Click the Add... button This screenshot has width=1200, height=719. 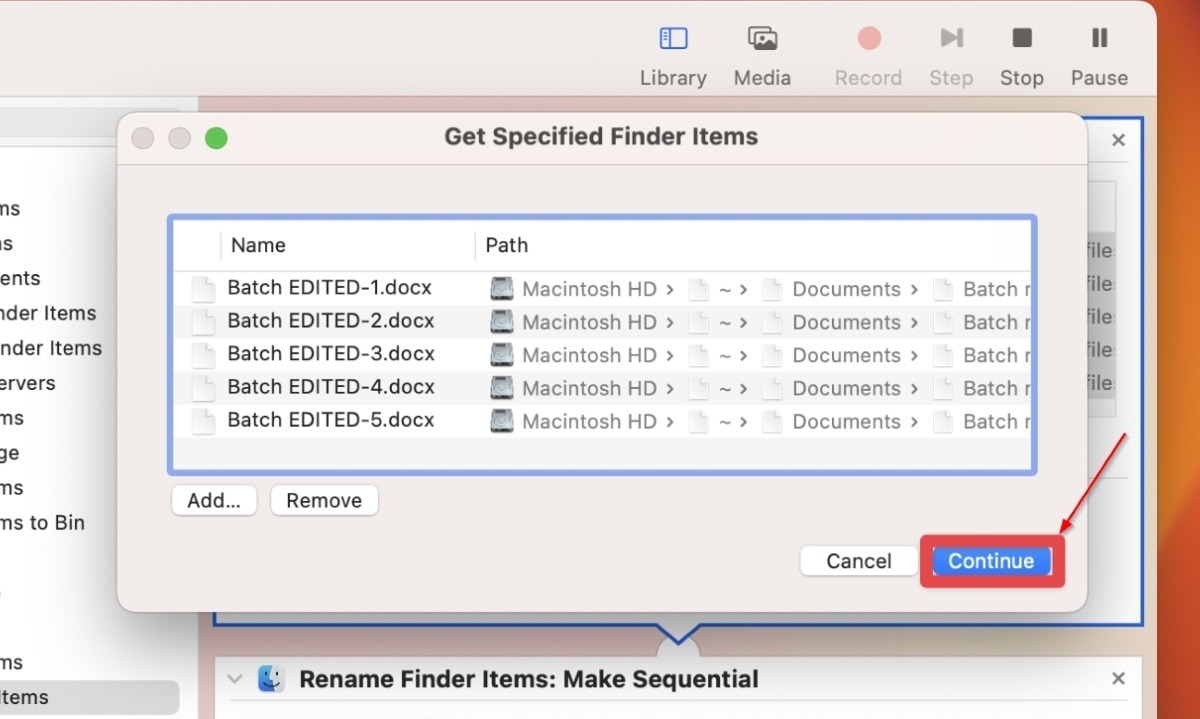tap(213, 500)
